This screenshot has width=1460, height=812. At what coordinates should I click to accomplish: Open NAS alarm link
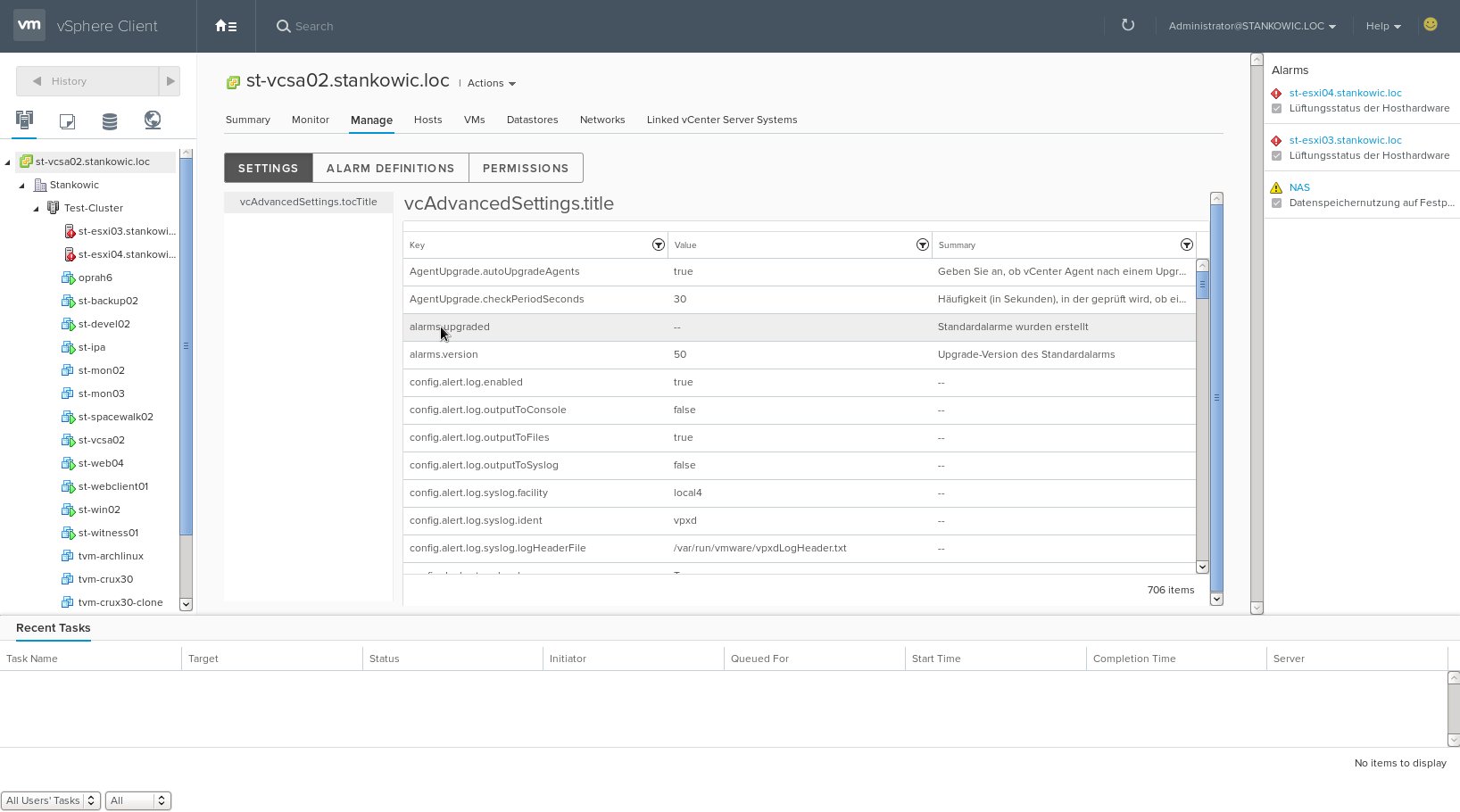[x=1299, y=187]
